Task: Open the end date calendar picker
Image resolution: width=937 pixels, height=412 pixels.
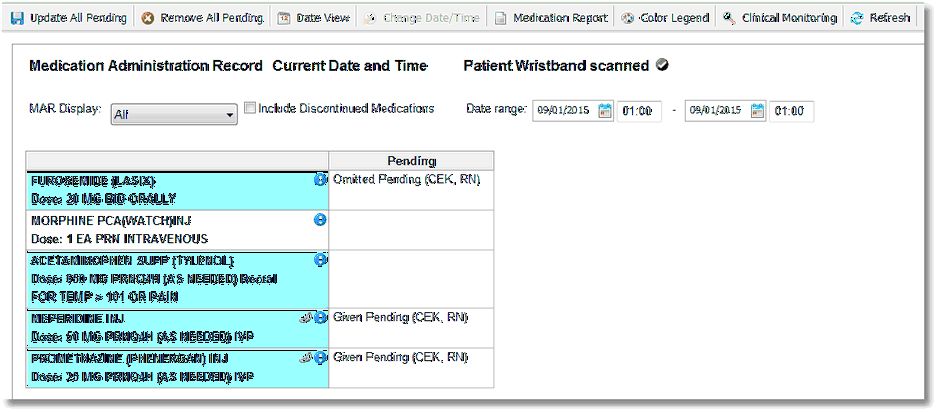Action: (x=758, y=111)
